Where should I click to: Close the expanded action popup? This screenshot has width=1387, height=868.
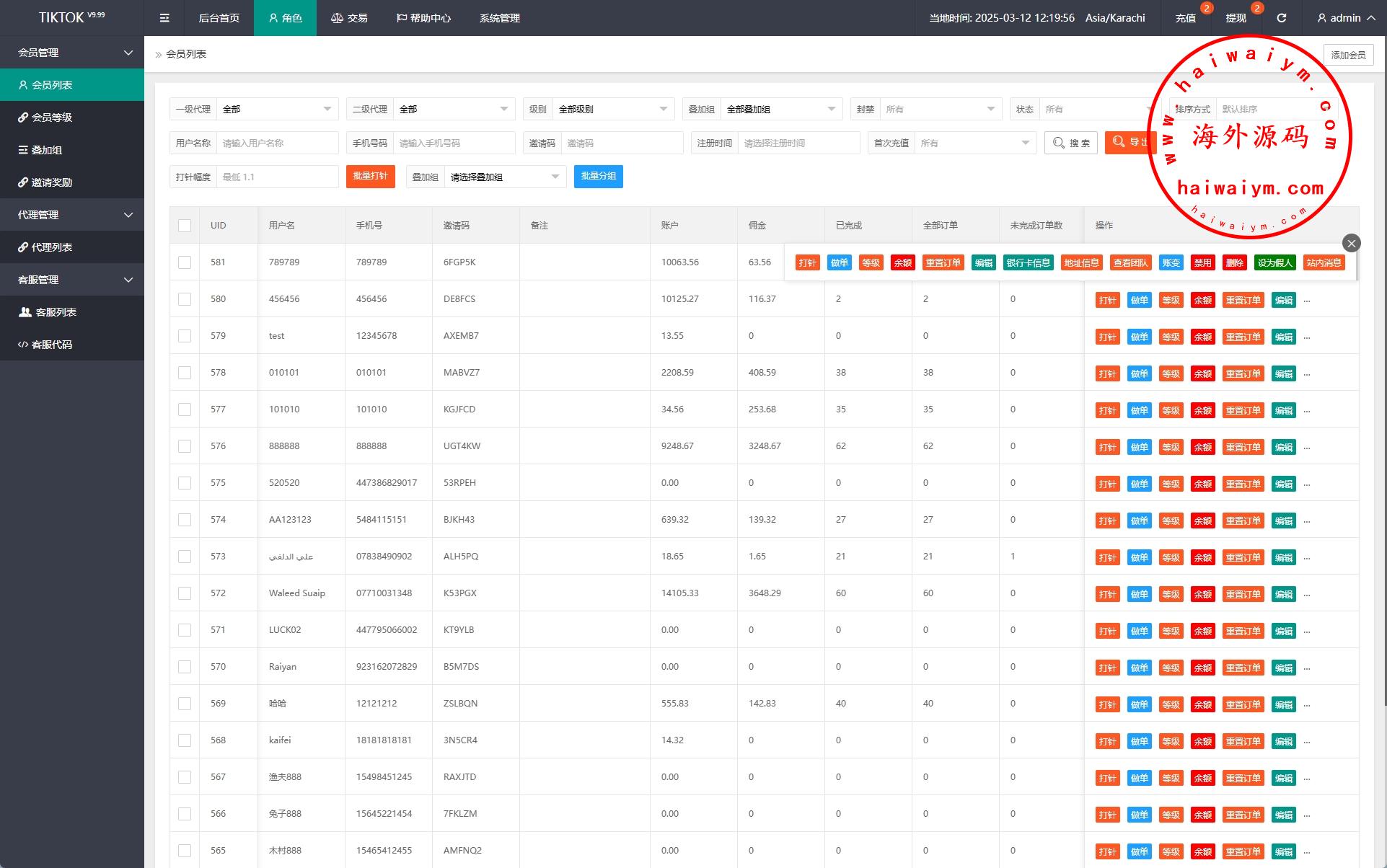click(x=1351, y=243)
